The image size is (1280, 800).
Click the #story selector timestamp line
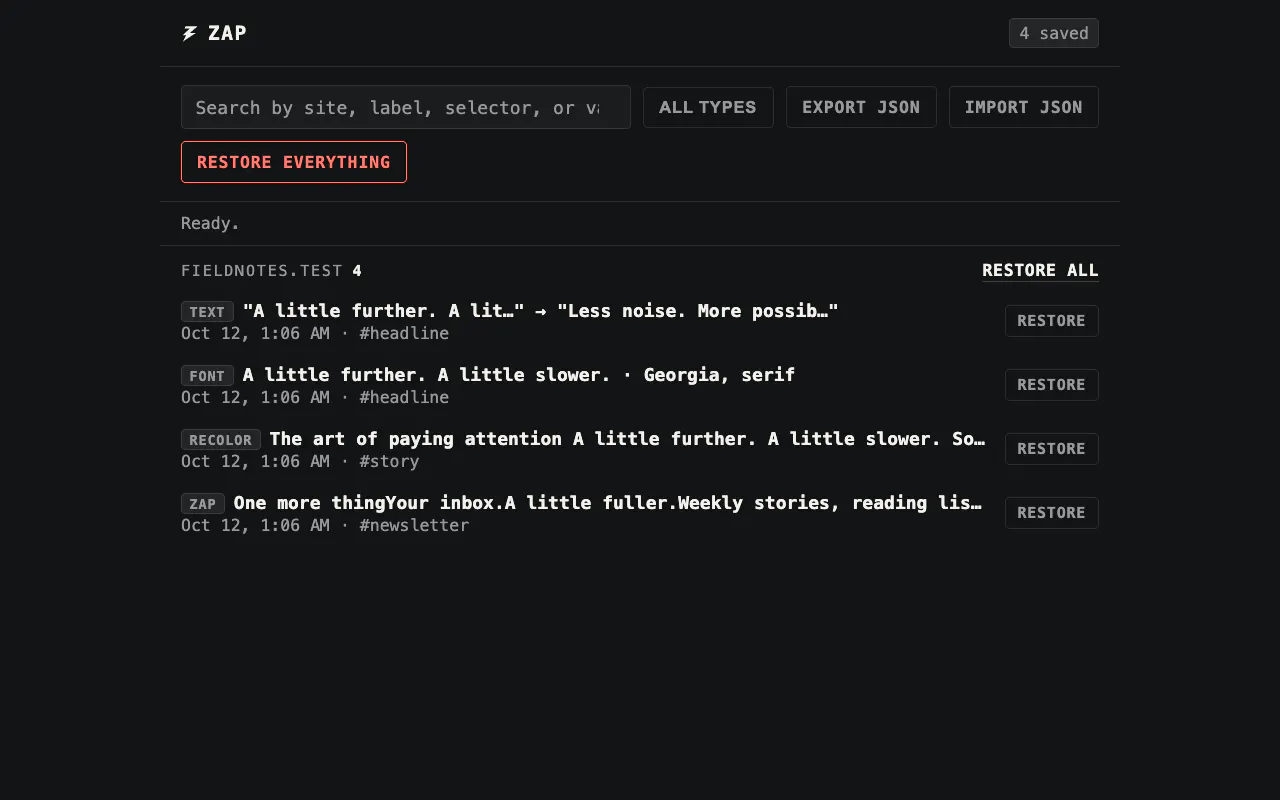point(300,461)
